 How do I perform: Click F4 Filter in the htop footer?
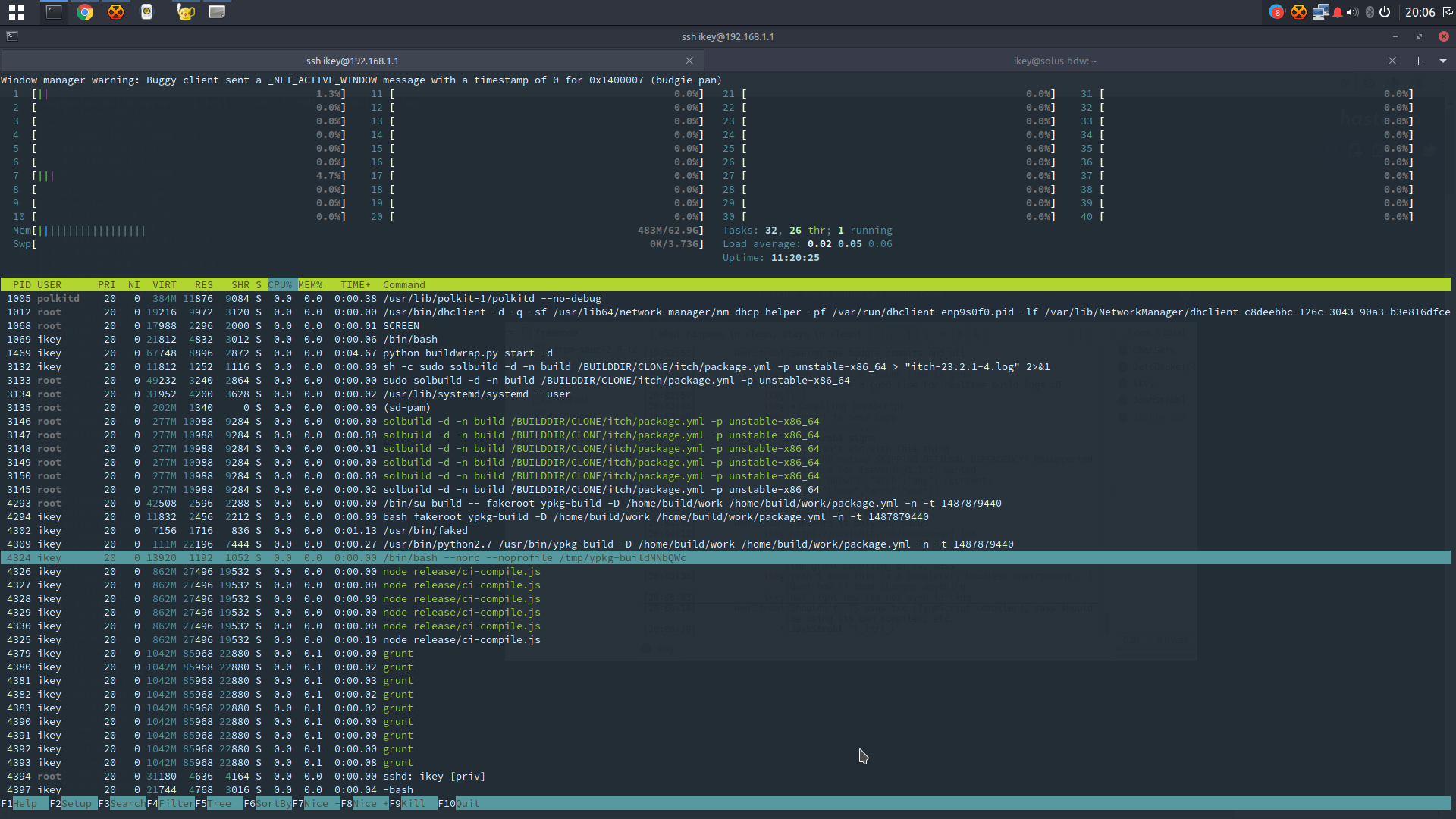pos(170,804)
